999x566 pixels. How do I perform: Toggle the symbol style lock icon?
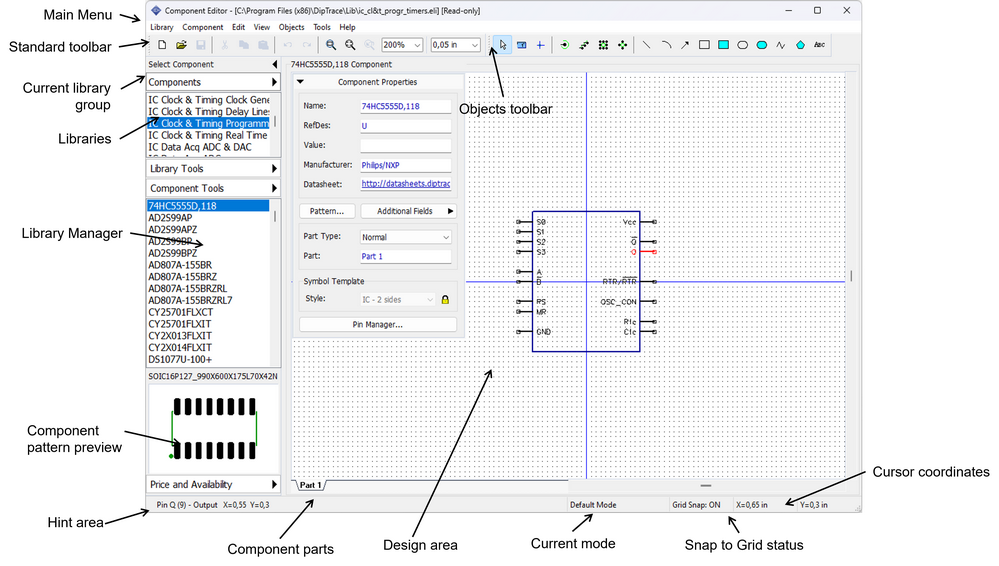tap(445, 300)
